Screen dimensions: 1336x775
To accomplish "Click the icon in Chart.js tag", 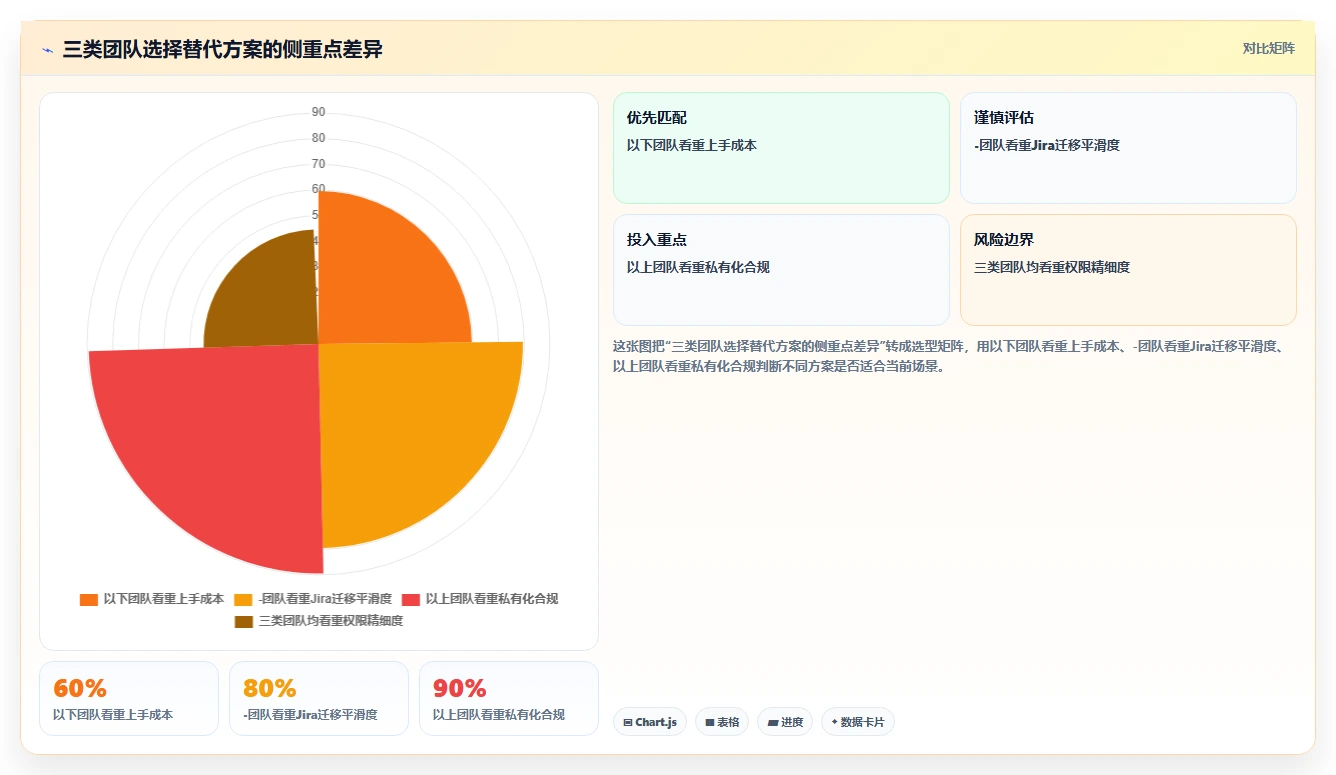I will [x=627, y=722].
